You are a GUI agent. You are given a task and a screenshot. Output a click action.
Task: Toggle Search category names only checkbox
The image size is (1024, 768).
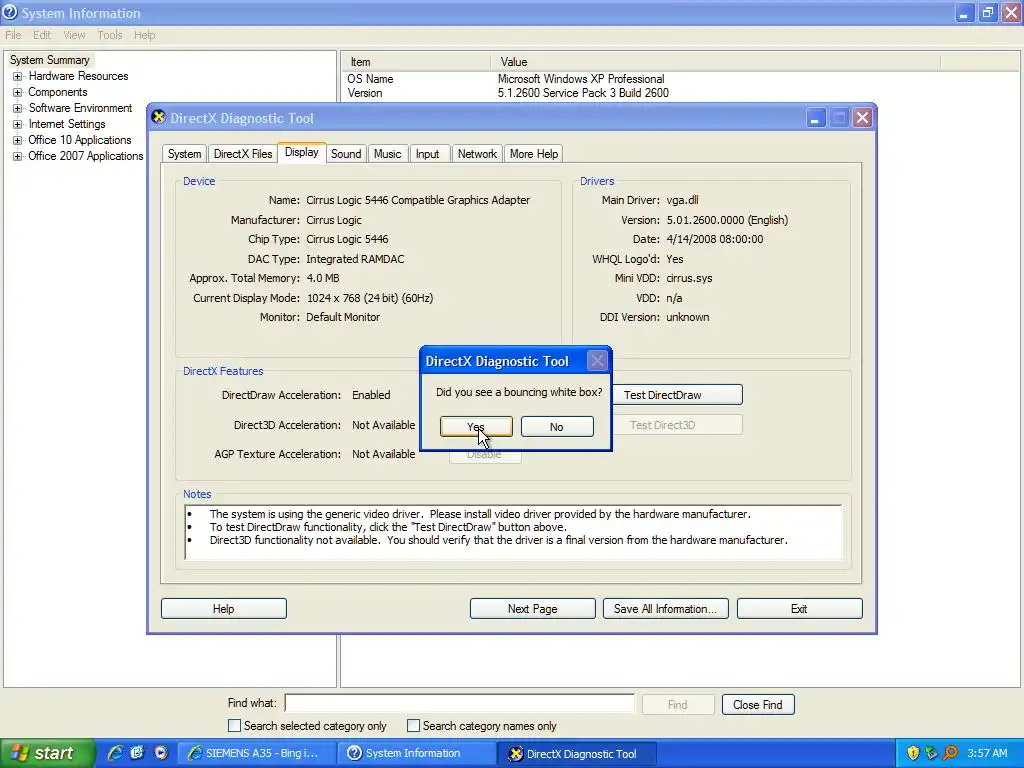(x=413, y=726)
